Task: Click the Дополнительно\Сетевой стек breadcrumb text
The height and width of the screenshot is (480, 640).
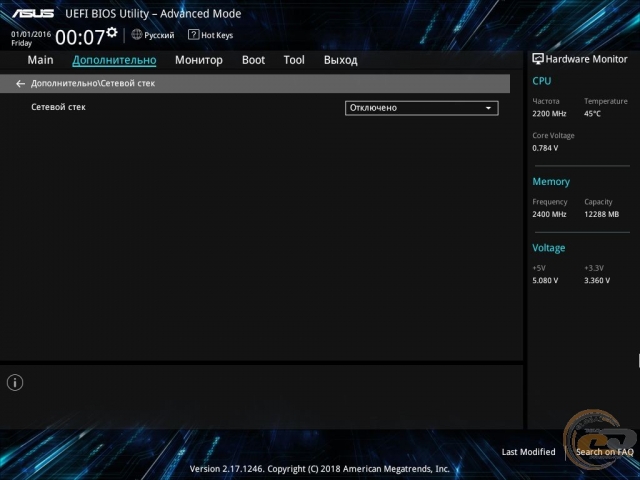Action: tap(93, 84)
